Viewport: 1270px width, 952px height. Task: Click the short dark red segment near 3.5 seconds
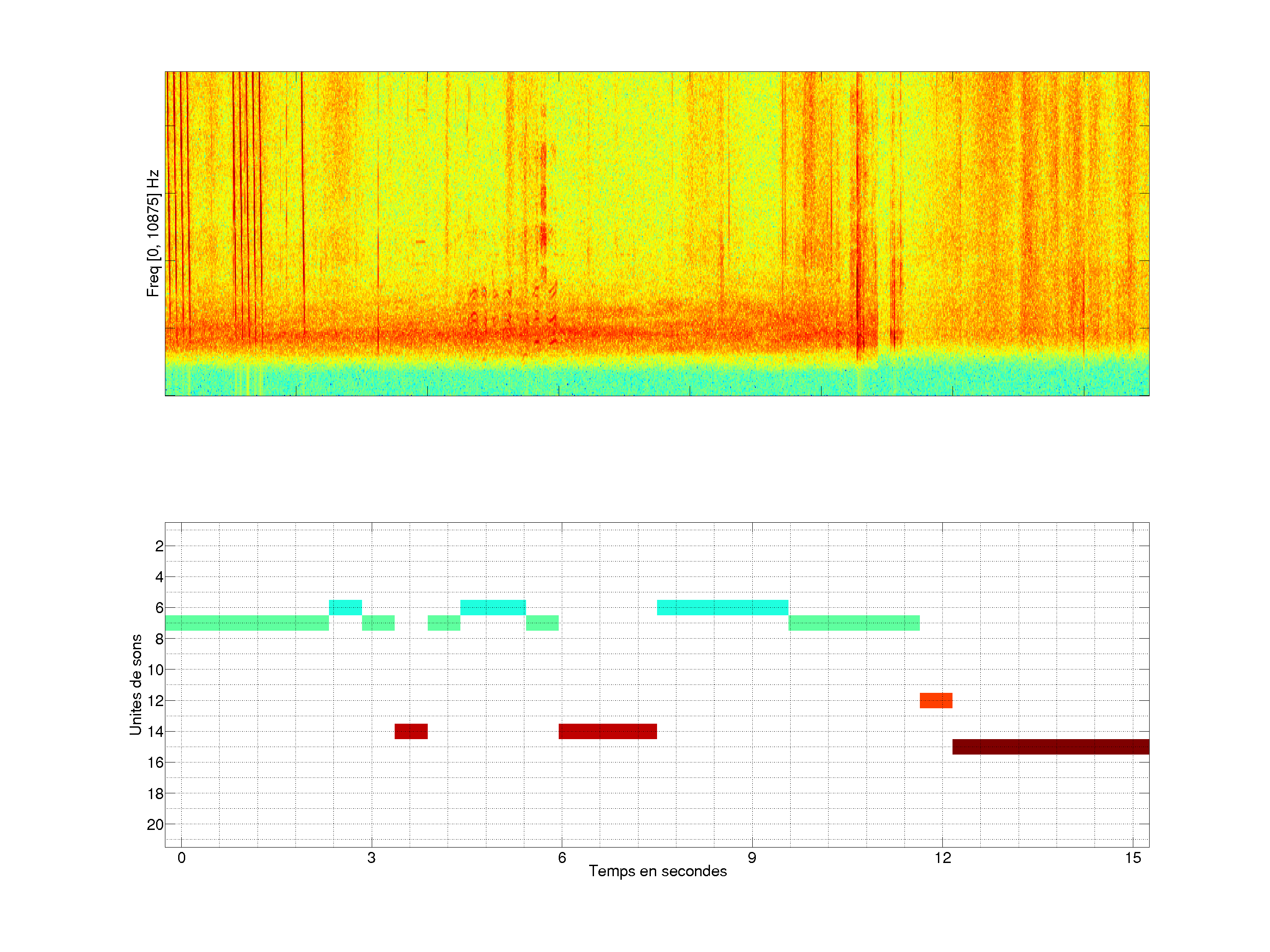(x=411, y=731)
